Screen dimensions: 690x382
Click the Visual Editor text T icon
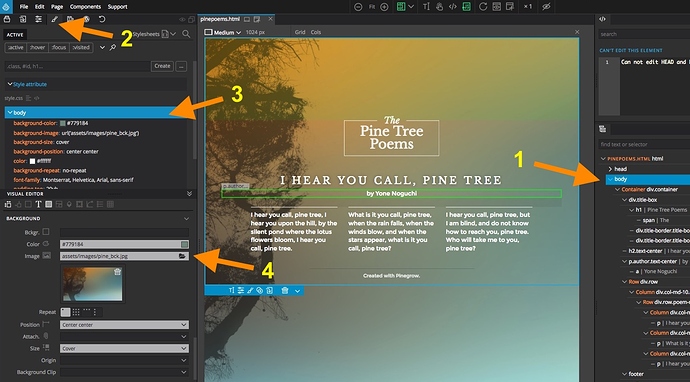point(38,204)
